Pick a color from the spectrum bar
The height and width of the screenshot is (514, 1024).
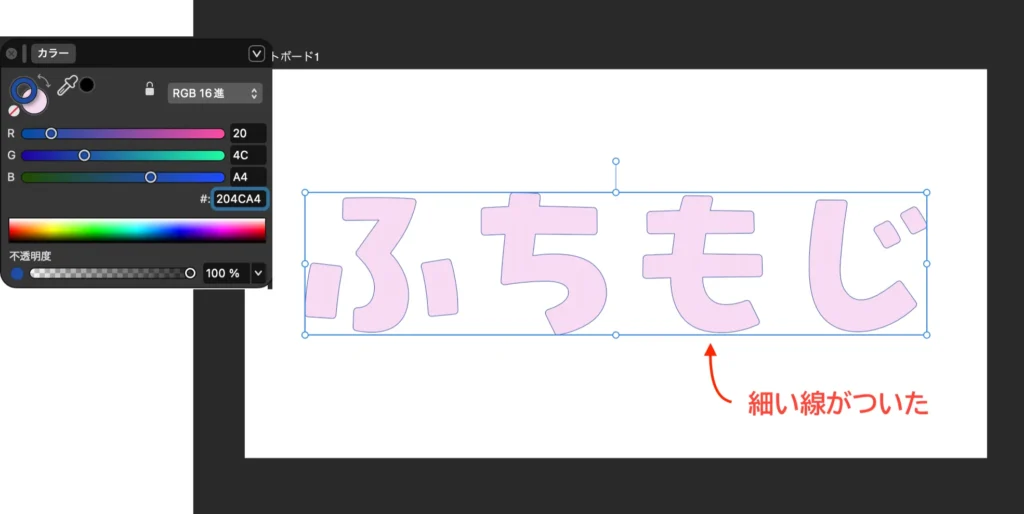pyautogui.click(x=137, y=230)
